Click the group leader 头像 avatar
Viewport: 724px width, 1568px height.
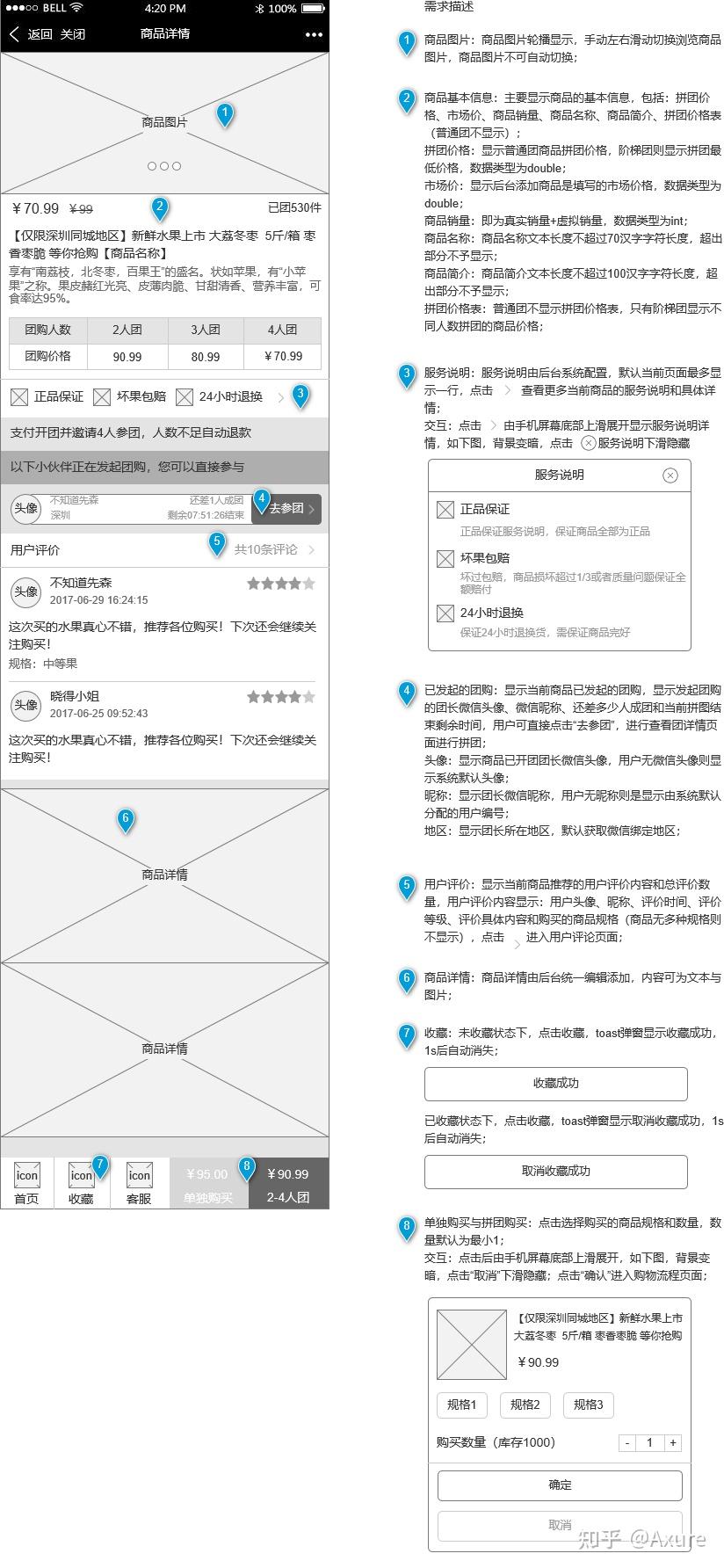(25, 509)
